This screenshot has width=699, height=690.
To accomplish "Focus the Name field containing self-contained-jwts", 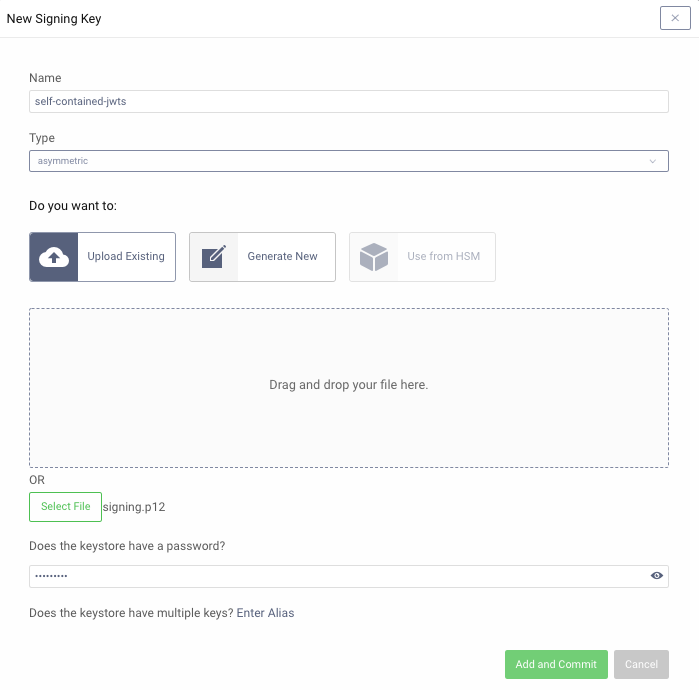I will 348,102.
